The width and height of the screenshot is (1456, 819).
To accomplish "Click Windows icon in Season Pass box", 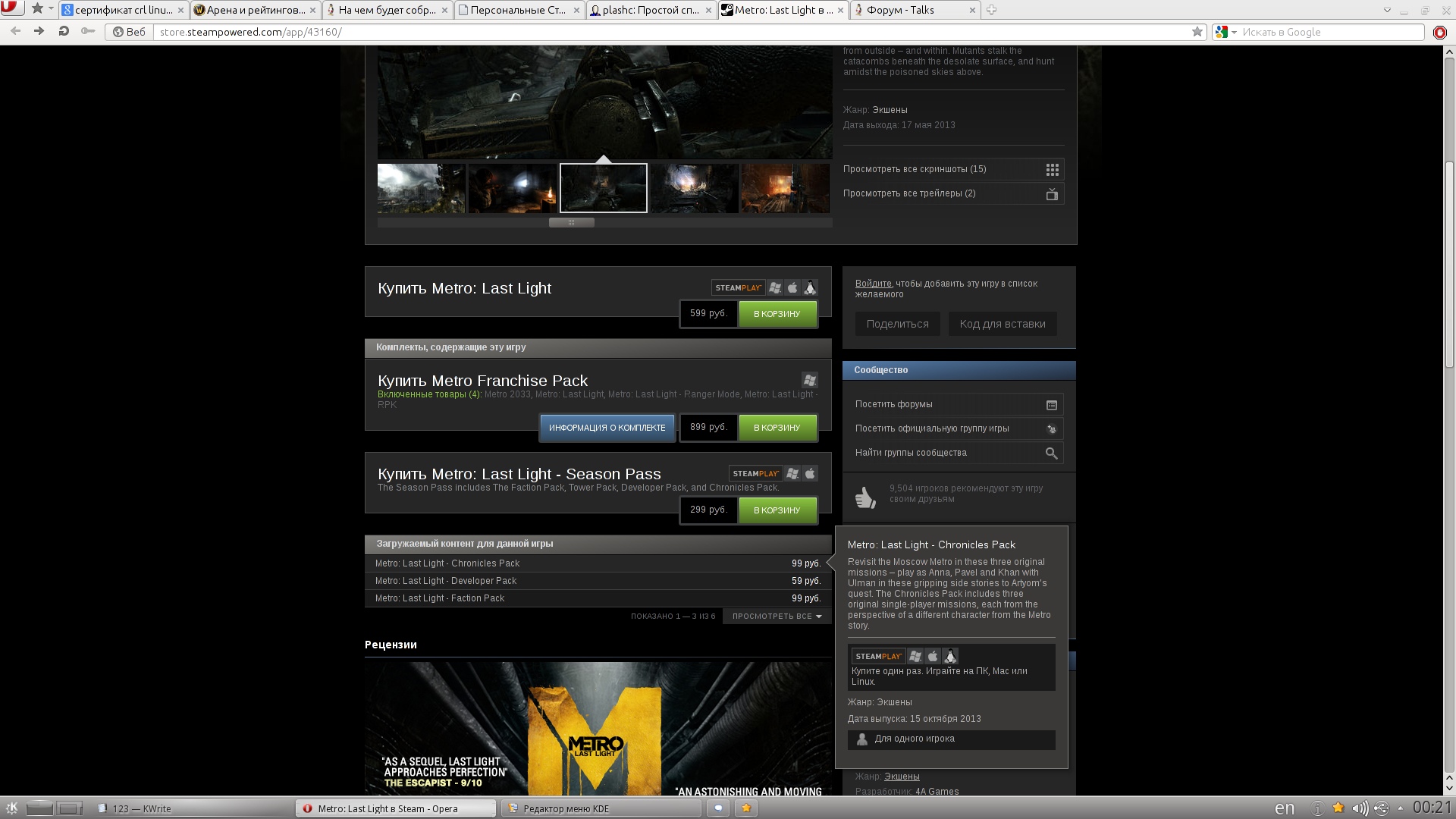I will (792, 474).
